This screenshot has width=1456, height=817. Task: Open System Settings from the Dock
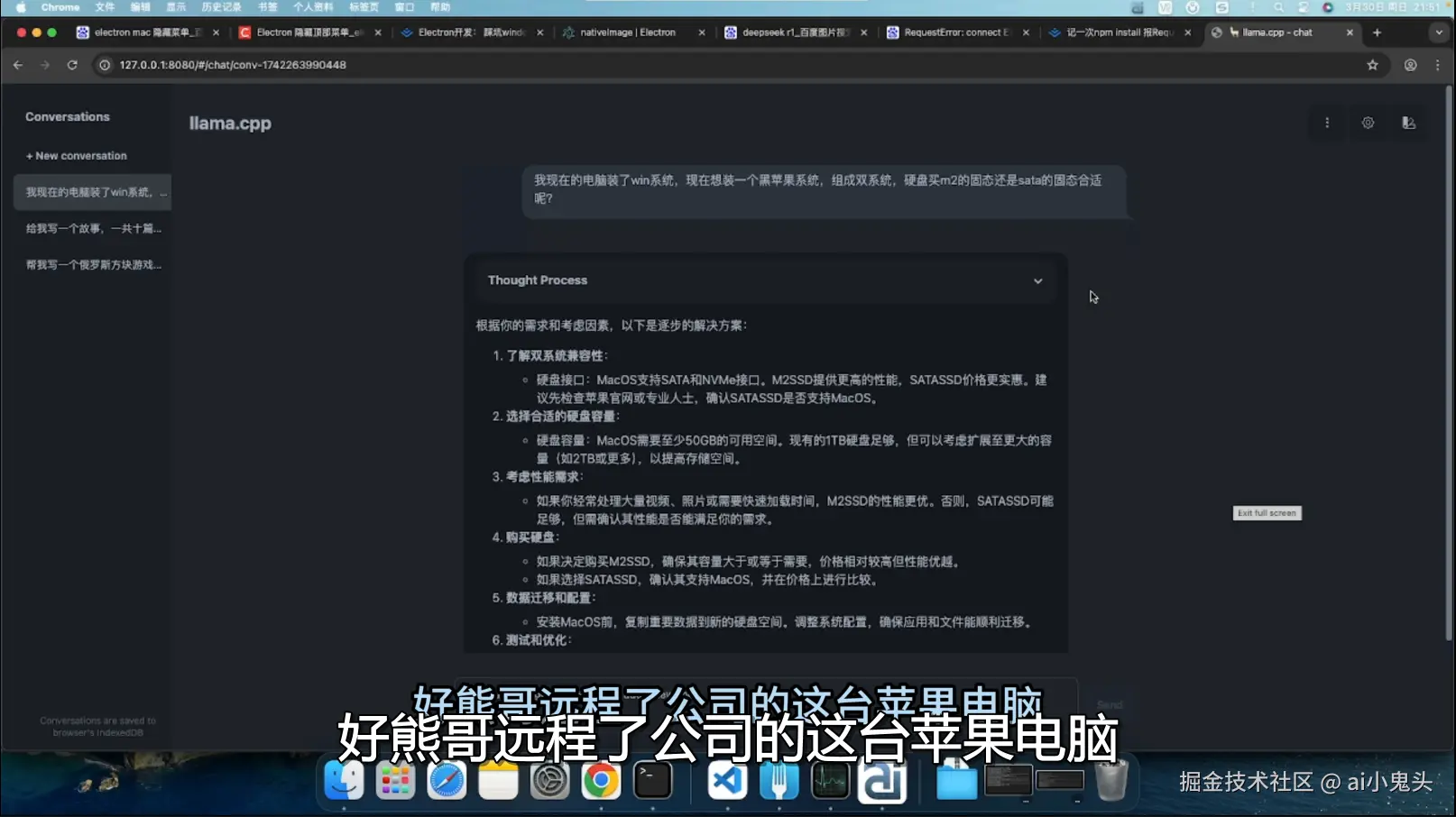click(x=549, y=780)
